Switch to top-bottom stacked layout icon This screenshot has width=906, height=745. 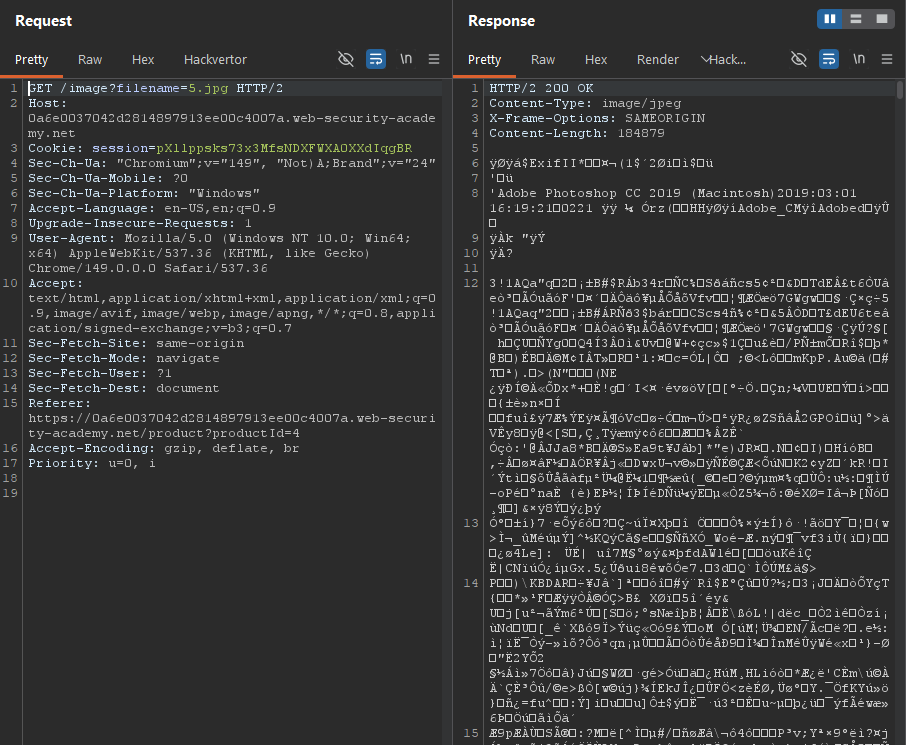pyautogui.click(x=856, y=19)
